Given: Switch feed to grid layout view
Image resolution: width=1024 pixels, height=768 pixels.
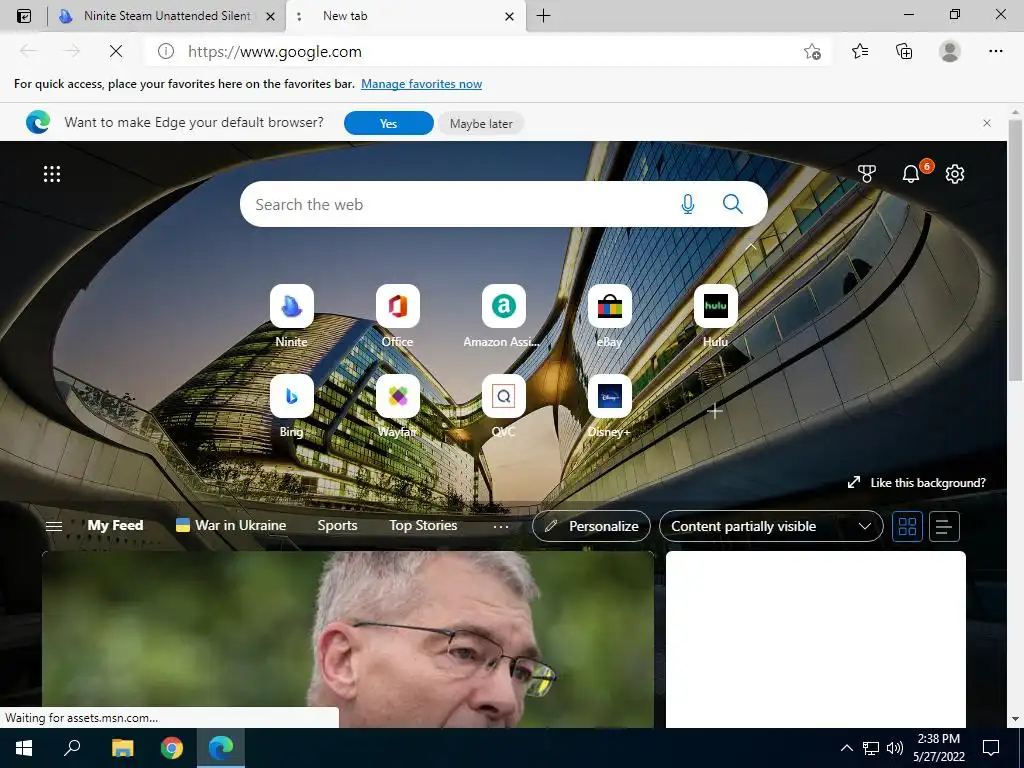Looking at the screenshot, I should 907,526.
